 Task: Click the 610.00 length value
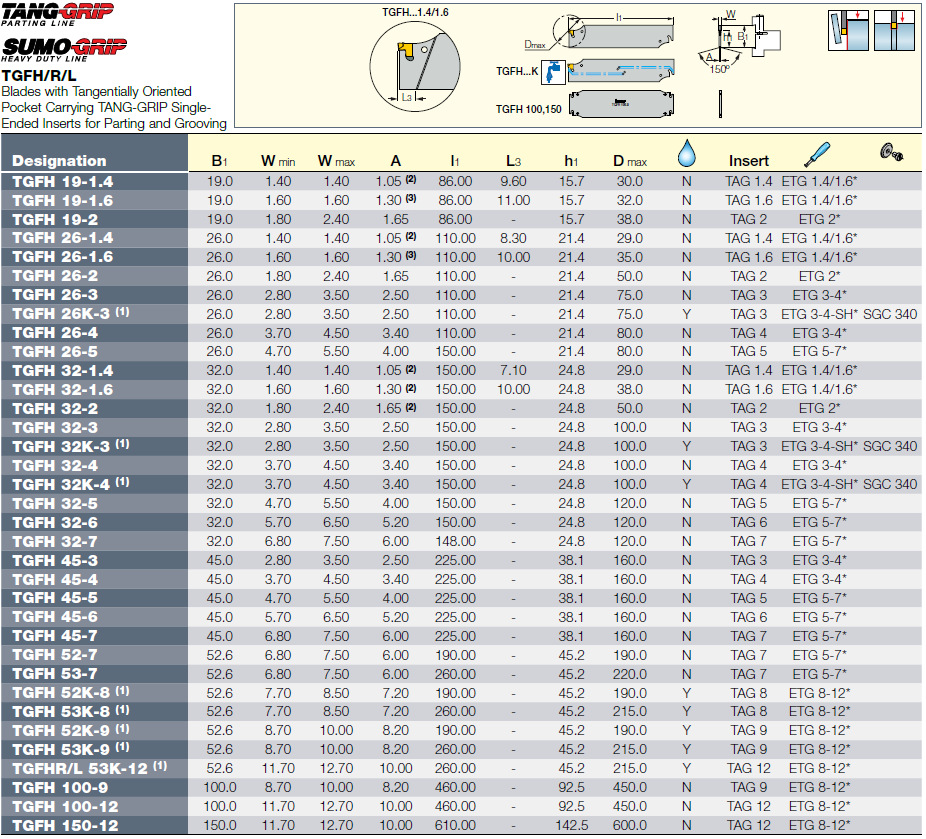click(455, 825)
